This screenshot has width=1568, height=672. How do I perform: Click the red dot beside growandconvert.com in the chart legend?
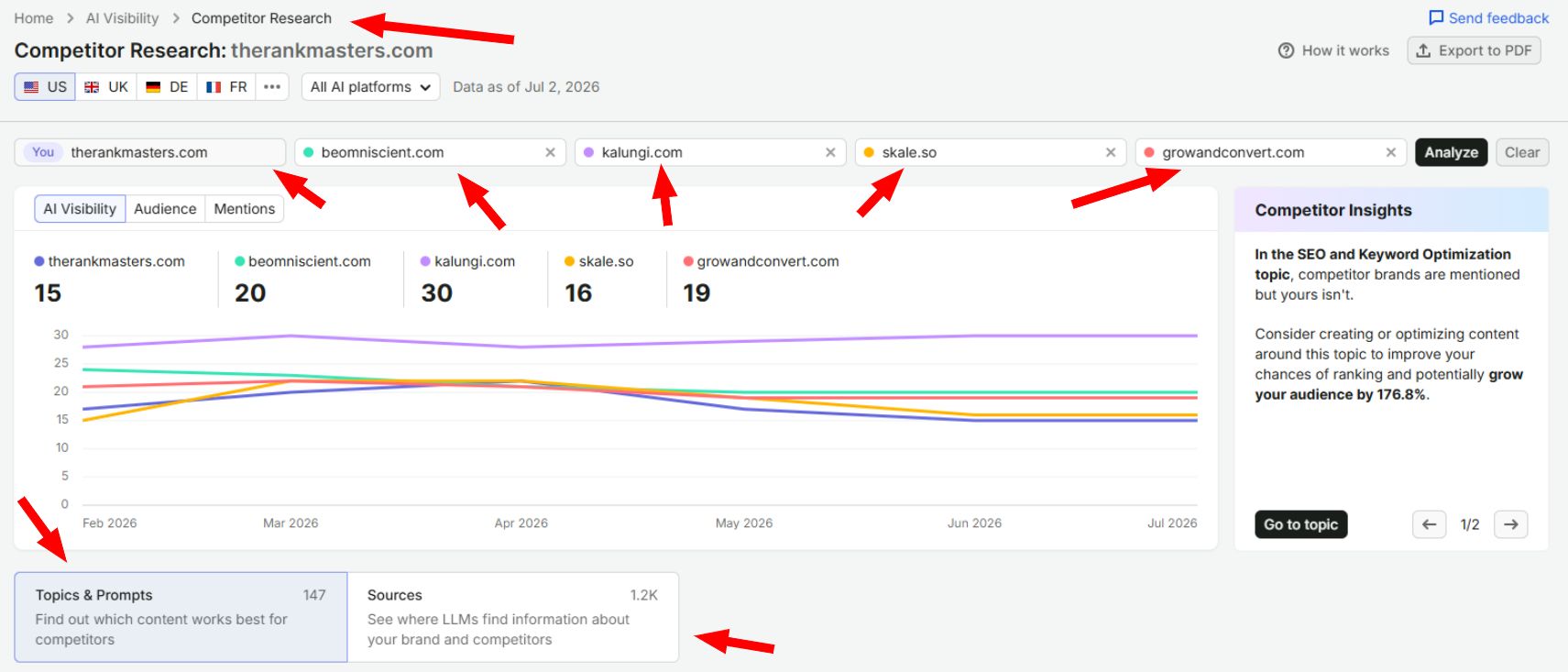tap(688, 261)
